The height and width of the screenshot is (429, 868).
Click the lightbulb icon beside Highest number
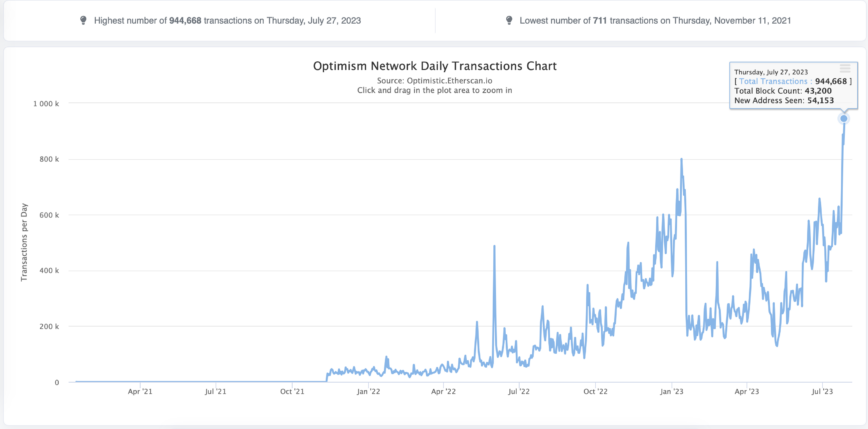(83, 20)
